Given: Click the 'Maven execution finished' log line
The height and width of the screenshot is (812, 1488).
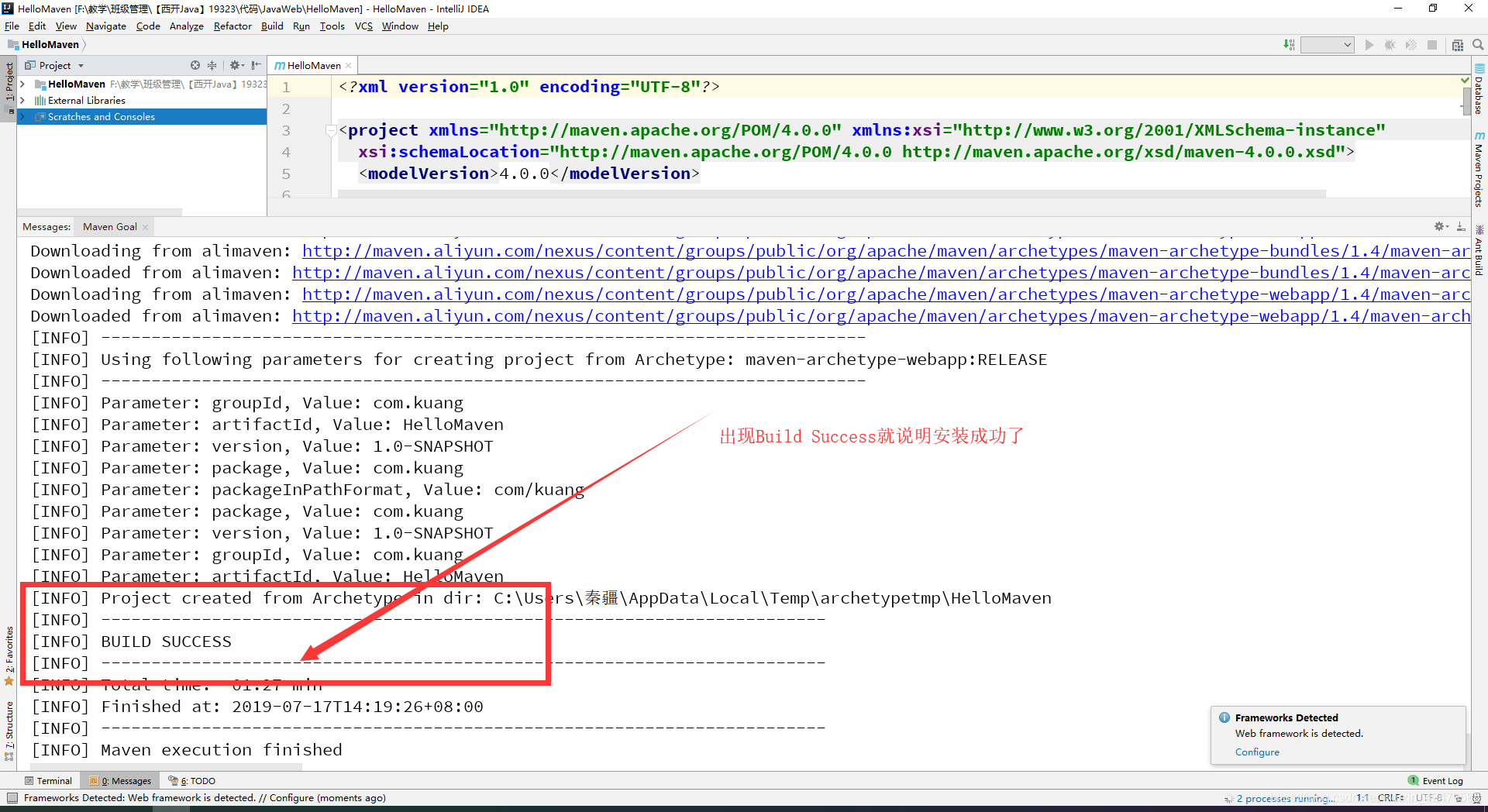Looking at the screenshot, I should [187, 750].
